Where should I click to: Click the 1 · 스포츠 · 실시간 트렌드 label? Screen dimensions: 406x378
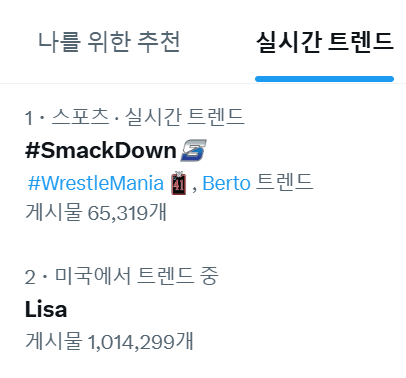(x=135, y=117)
